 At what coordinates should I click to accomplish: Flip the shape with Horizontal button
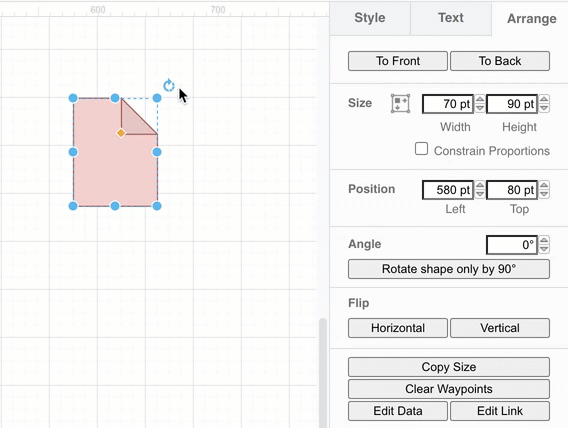(x=398, y=328)
